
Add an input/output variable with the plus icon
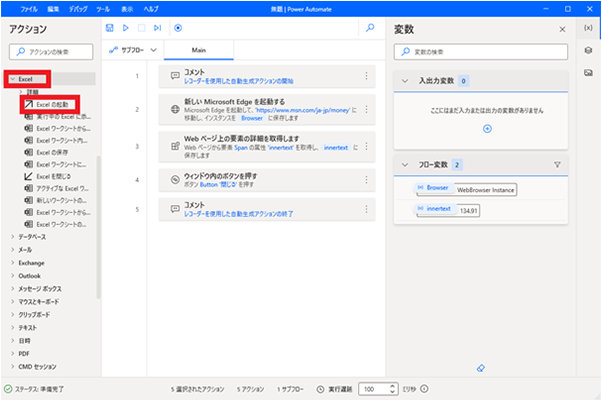pyautogui.click(x=487, y=129)
